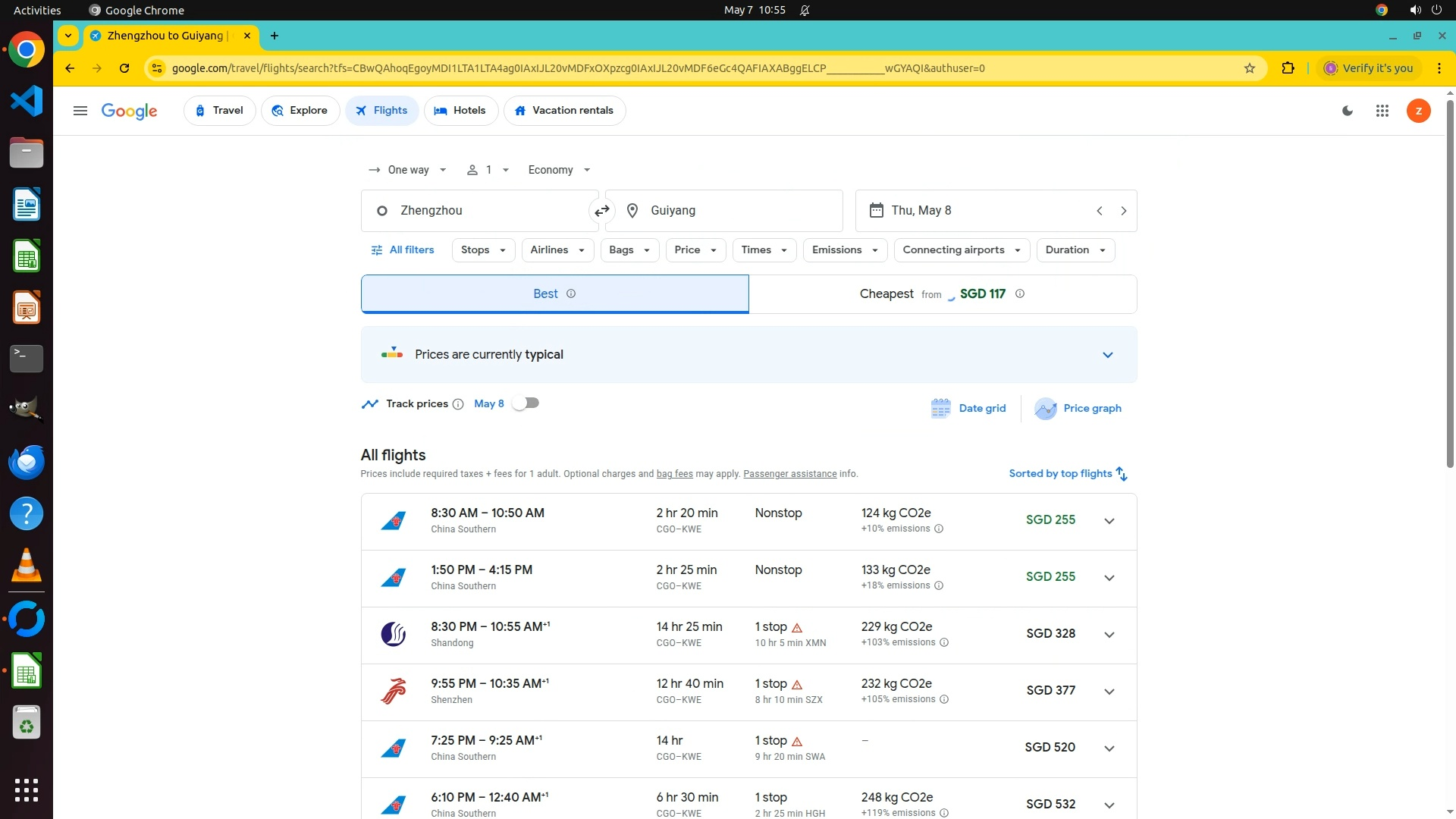Screen dimensions: 1456x819
Task: Click info icon beside Track prices
Action: 458,404
